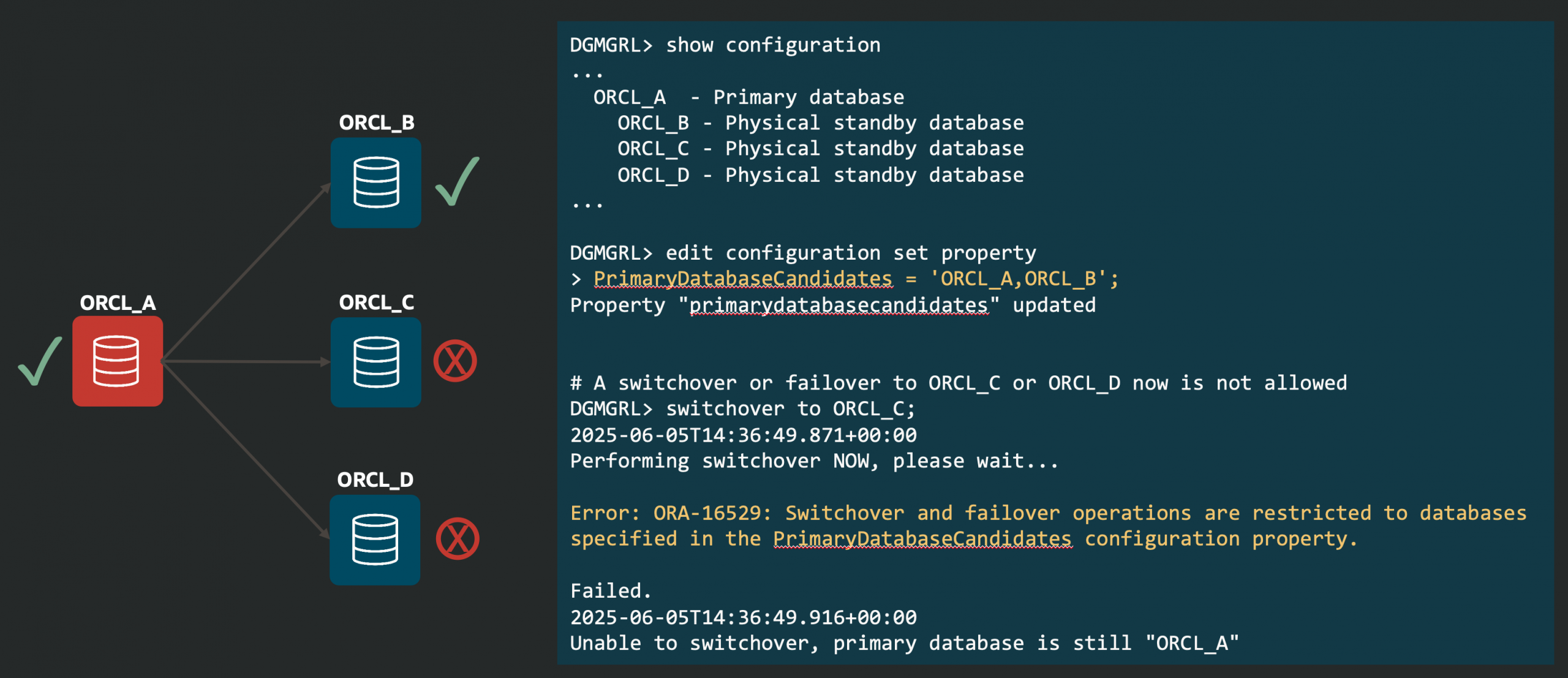
Task: Click the "ORCL_A - Primary database" line
Action: tap(748, 97)
